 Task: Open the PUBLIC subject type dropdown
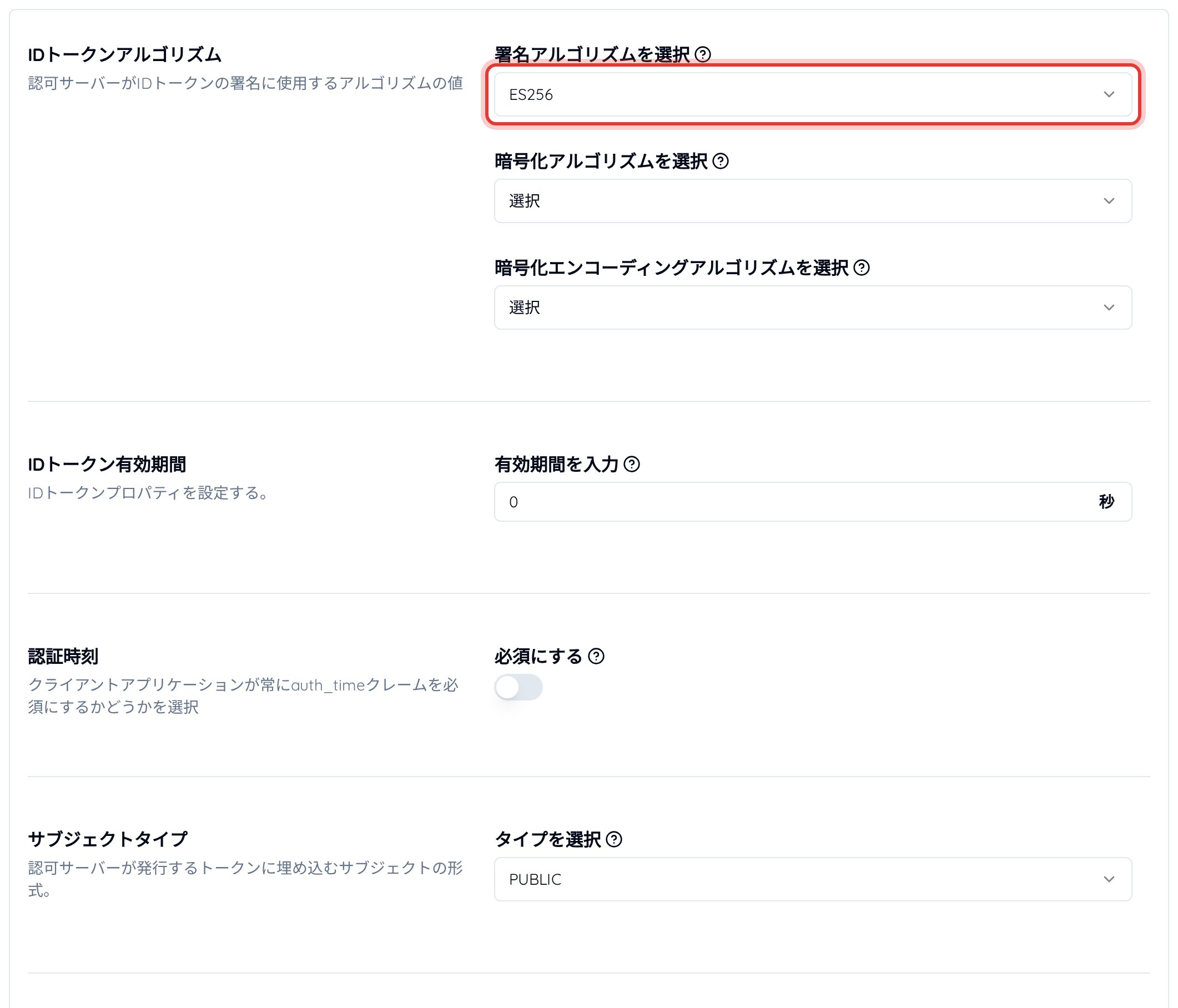(813, 880)
